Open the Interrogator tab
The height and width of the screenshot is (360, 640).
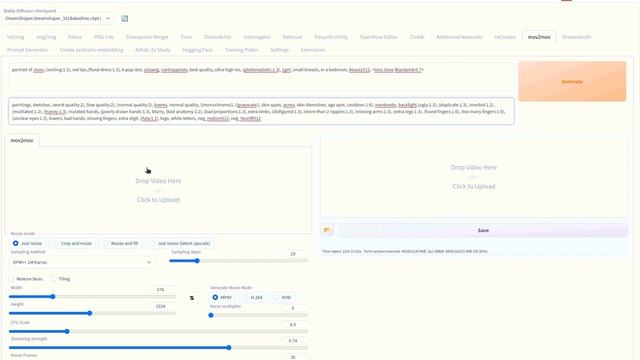[257, 37]
